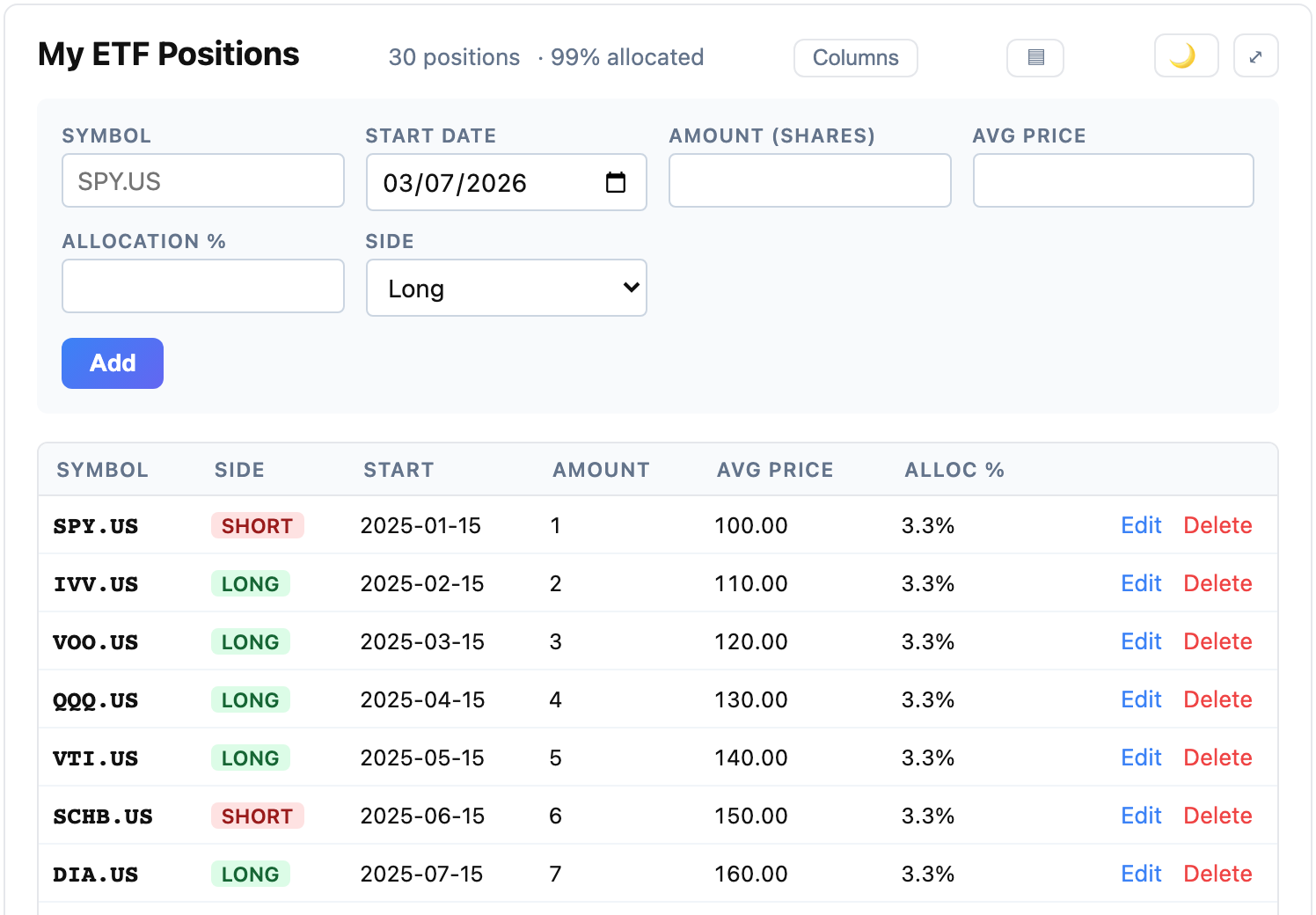This screenshot has height=915, width=1316.
Task: Delete the DIA.US position
Action: 1217,874
